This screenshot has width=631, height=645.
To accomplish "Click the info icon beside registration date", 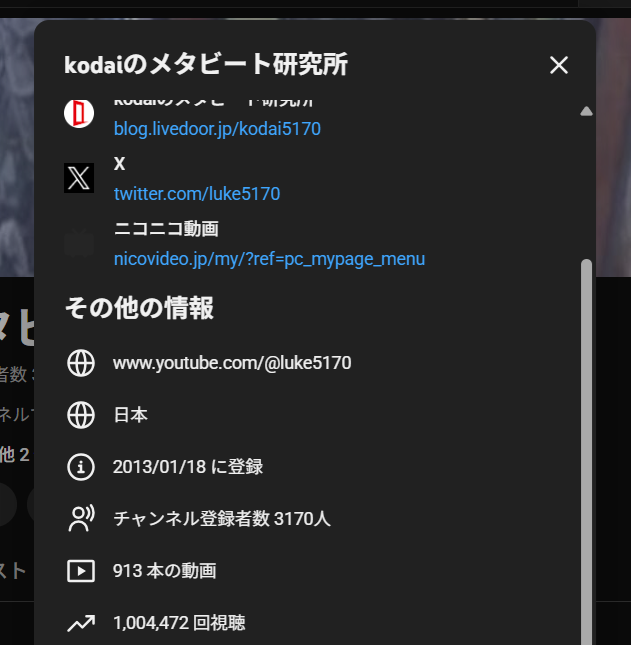I will pos(81,467).
